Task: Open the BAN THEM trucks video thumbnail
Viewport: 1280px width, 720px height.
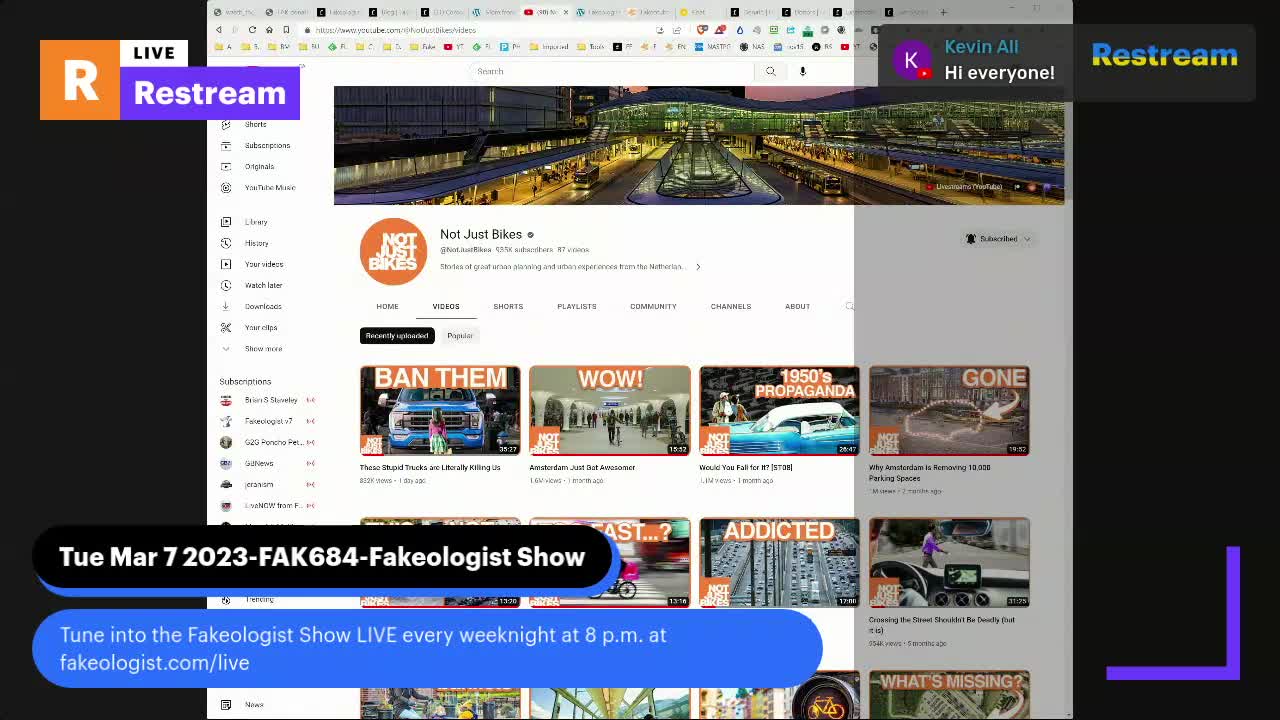Action: tap(440, 410)
